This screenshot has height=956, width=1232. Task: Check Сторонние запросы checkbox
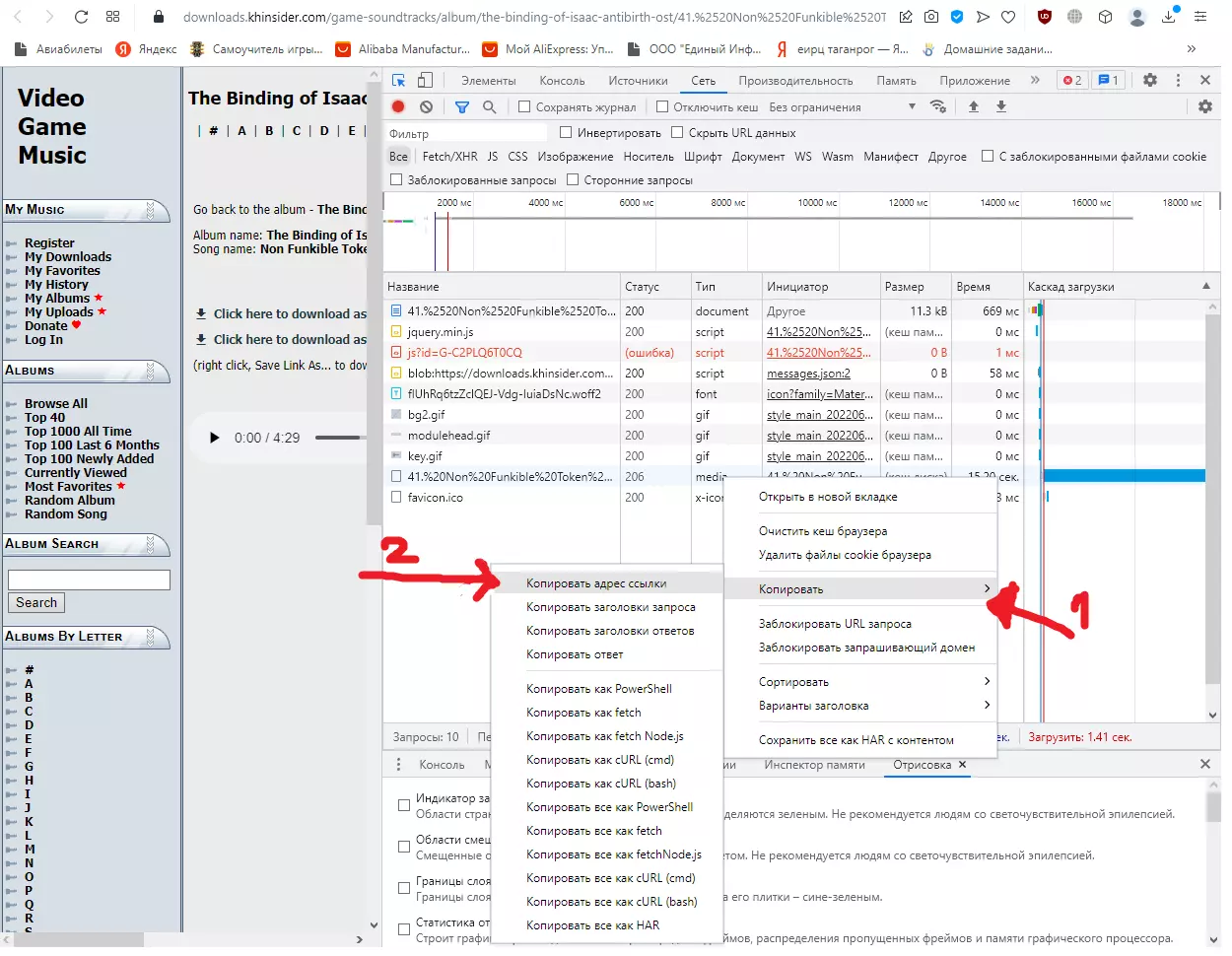coord(573,179)
